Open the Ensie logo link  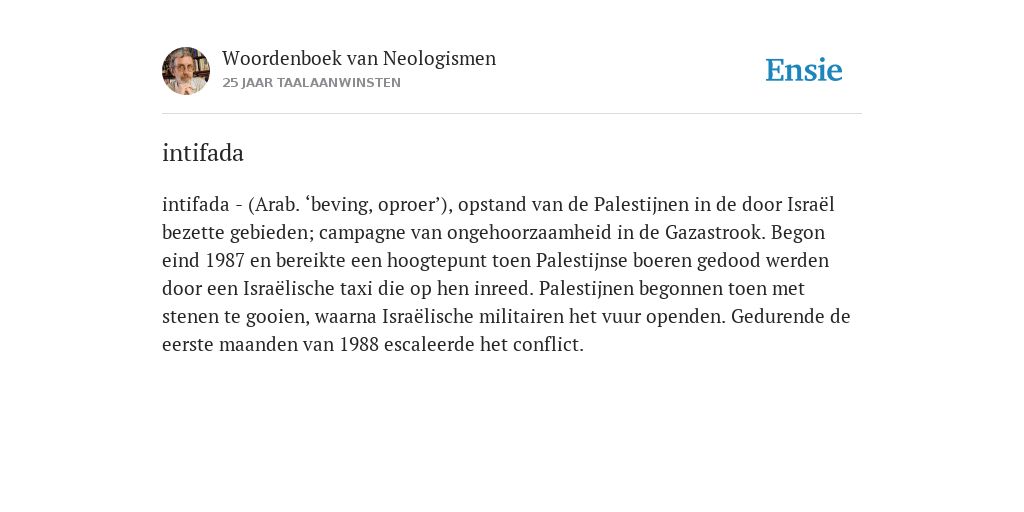[x=804, y=70]
